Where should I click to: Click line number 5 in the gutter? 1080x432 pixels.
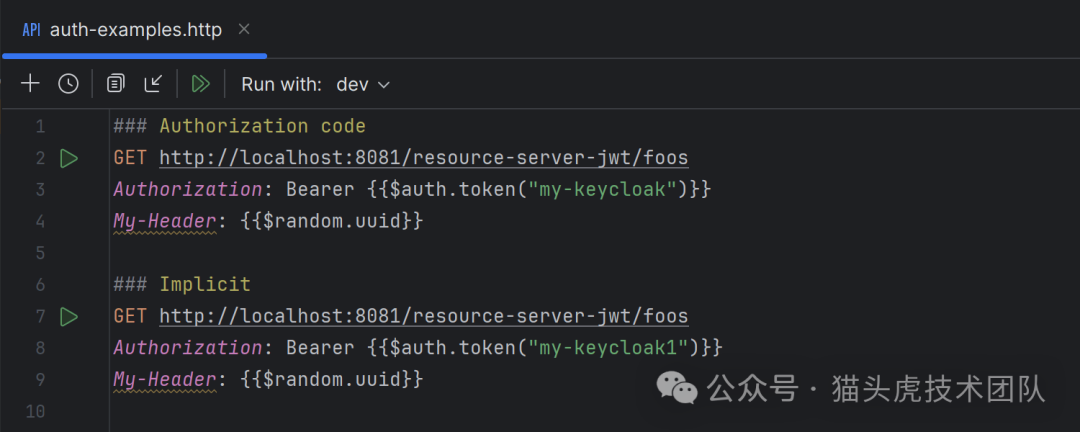pyautogui.click(x=39, y=253)
